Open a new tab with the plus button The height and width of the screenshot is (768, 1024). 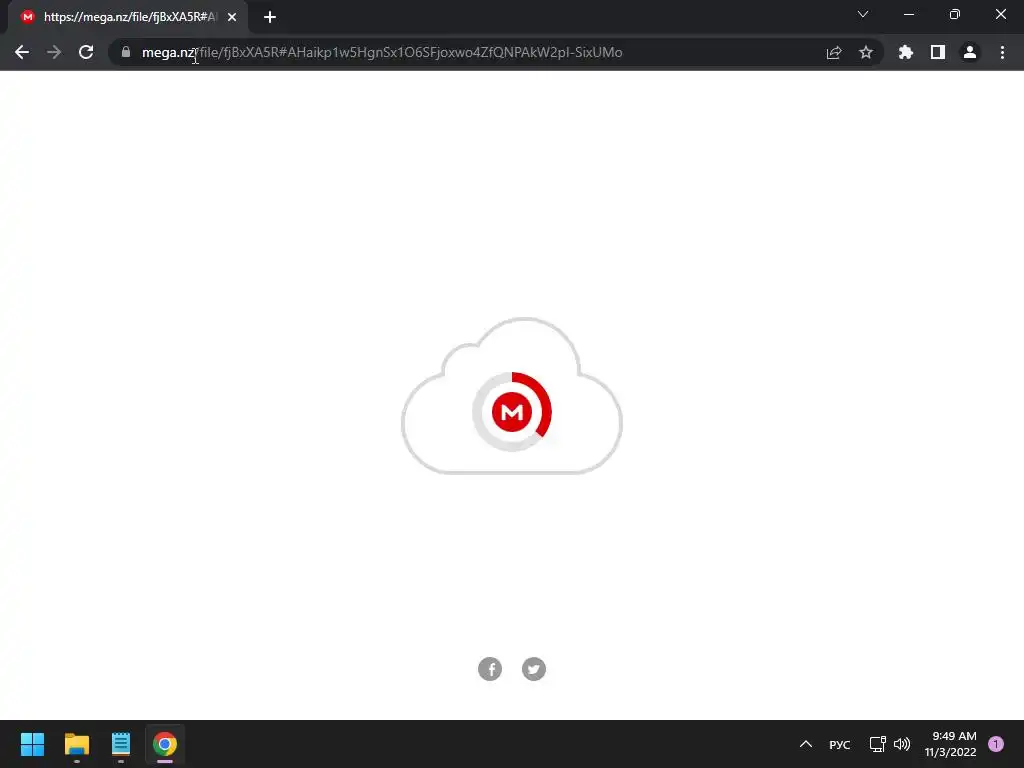click(270, 17)
